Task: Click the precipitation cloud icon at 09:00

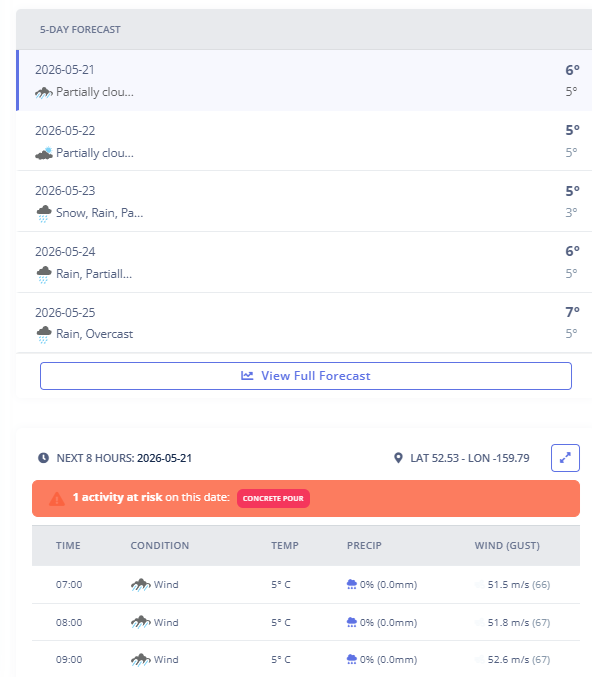Action: pyautogui.click(x=351, y=660)
